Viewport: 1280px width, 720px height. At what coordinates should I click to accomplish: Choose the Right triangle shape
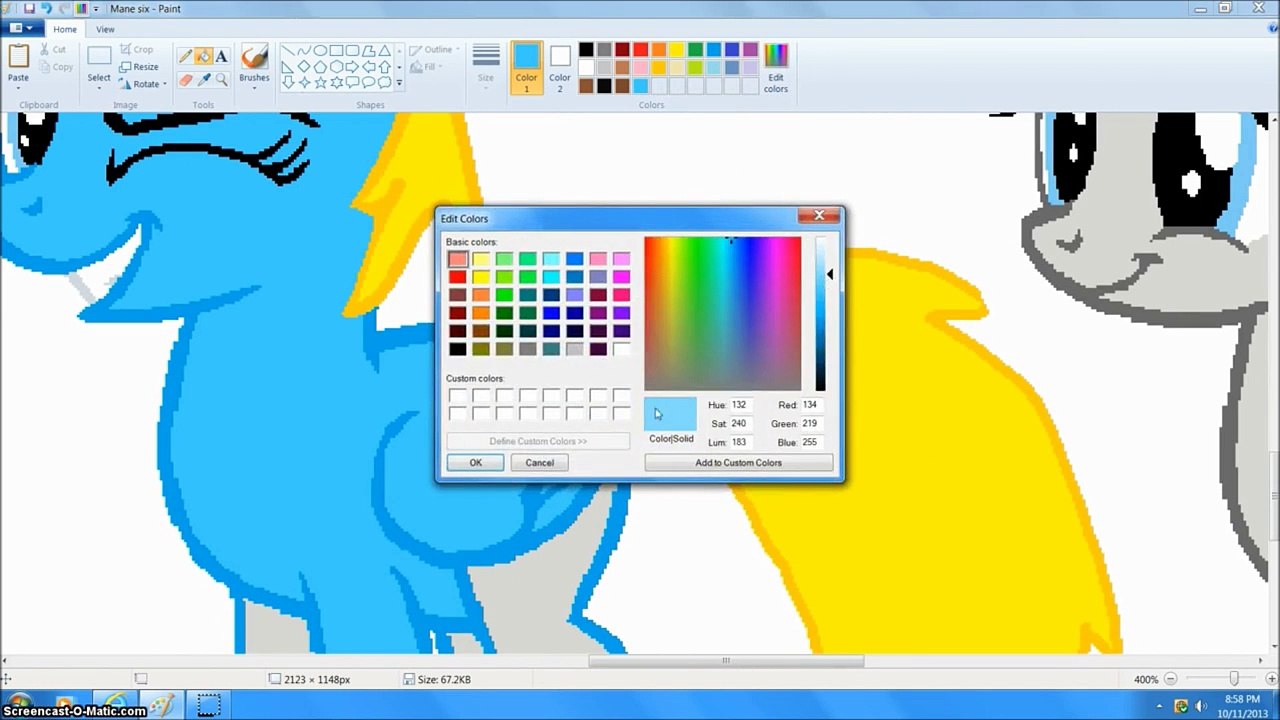tap(288, 66)
